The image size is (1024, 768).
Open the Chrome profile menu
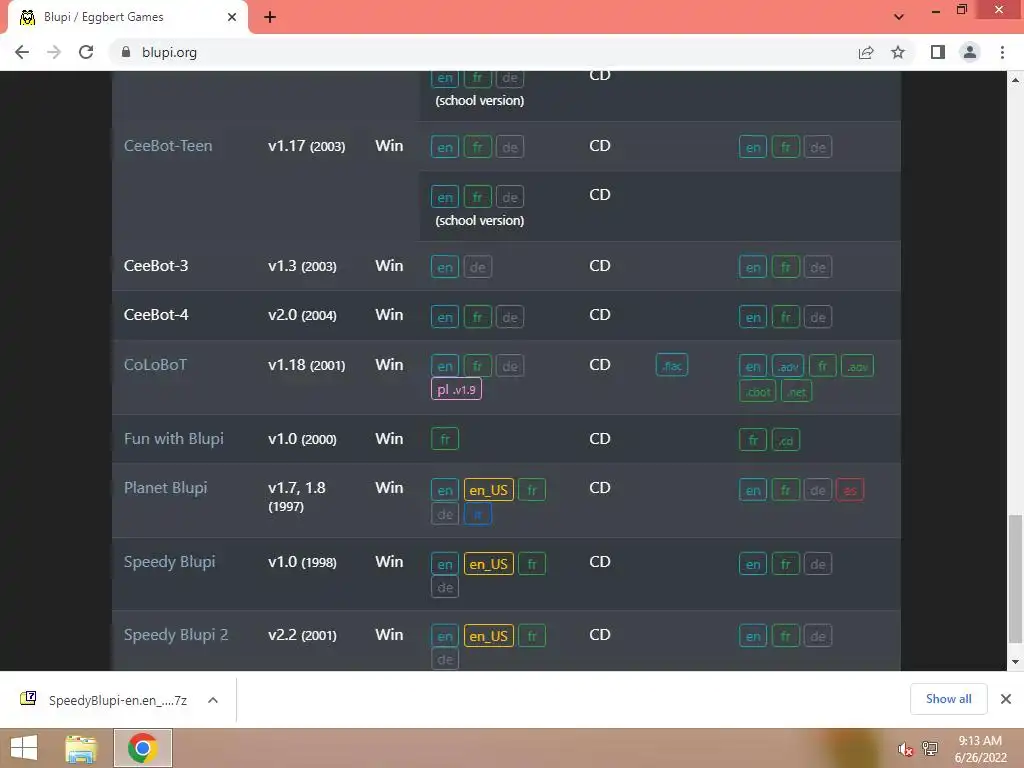970,52
